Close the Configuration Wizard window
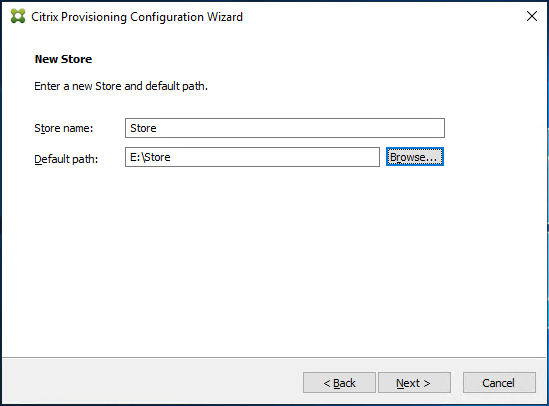549x406 pixels. click(531, 16)
